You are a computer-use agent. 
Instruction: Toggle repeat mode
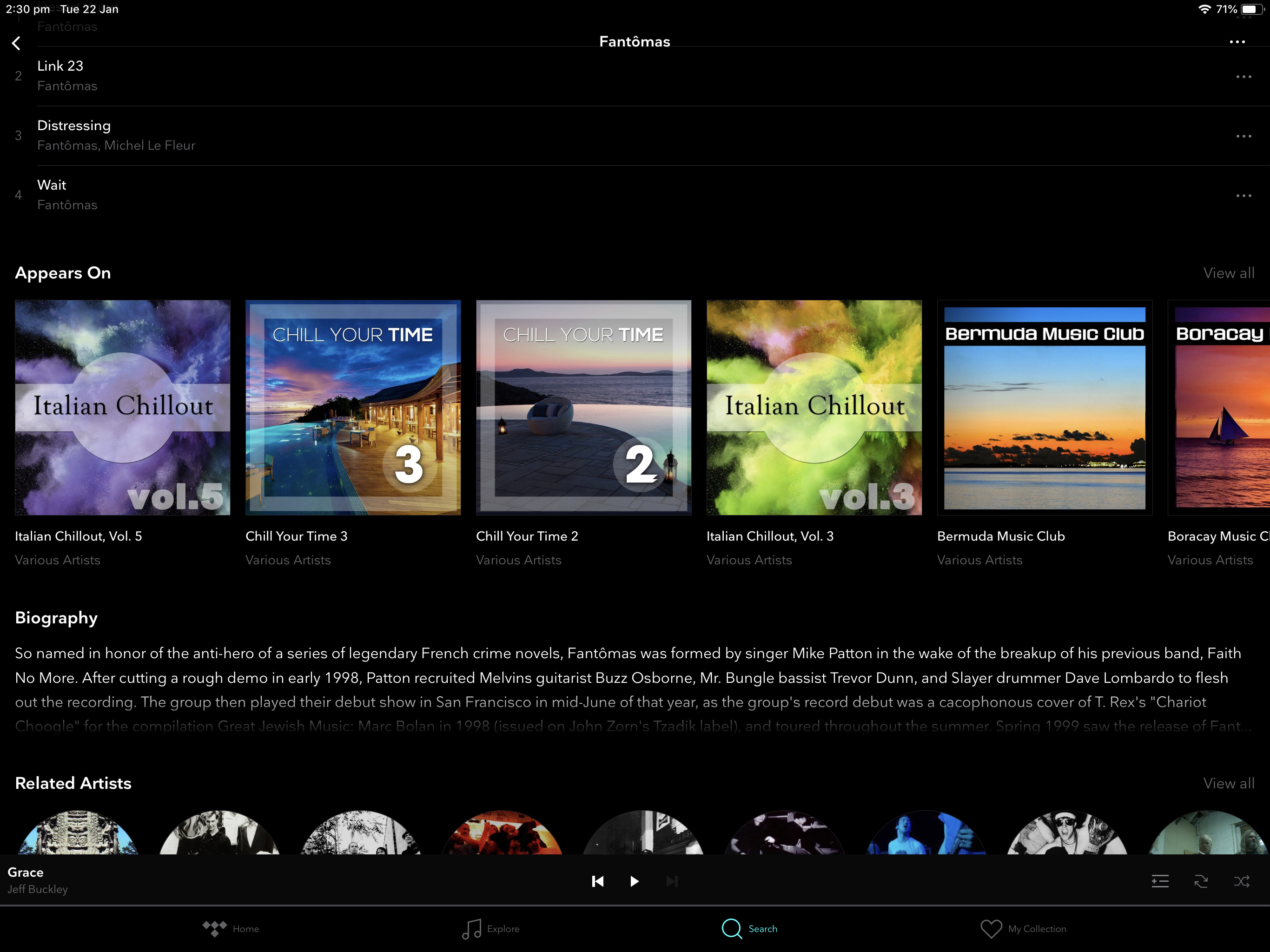click(1201, 881)
